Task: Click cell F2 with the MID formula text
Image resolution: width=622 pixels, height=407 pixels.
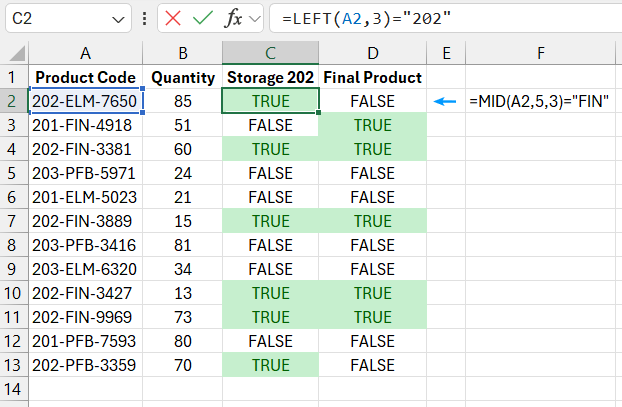Action: [x=539, y=101]
